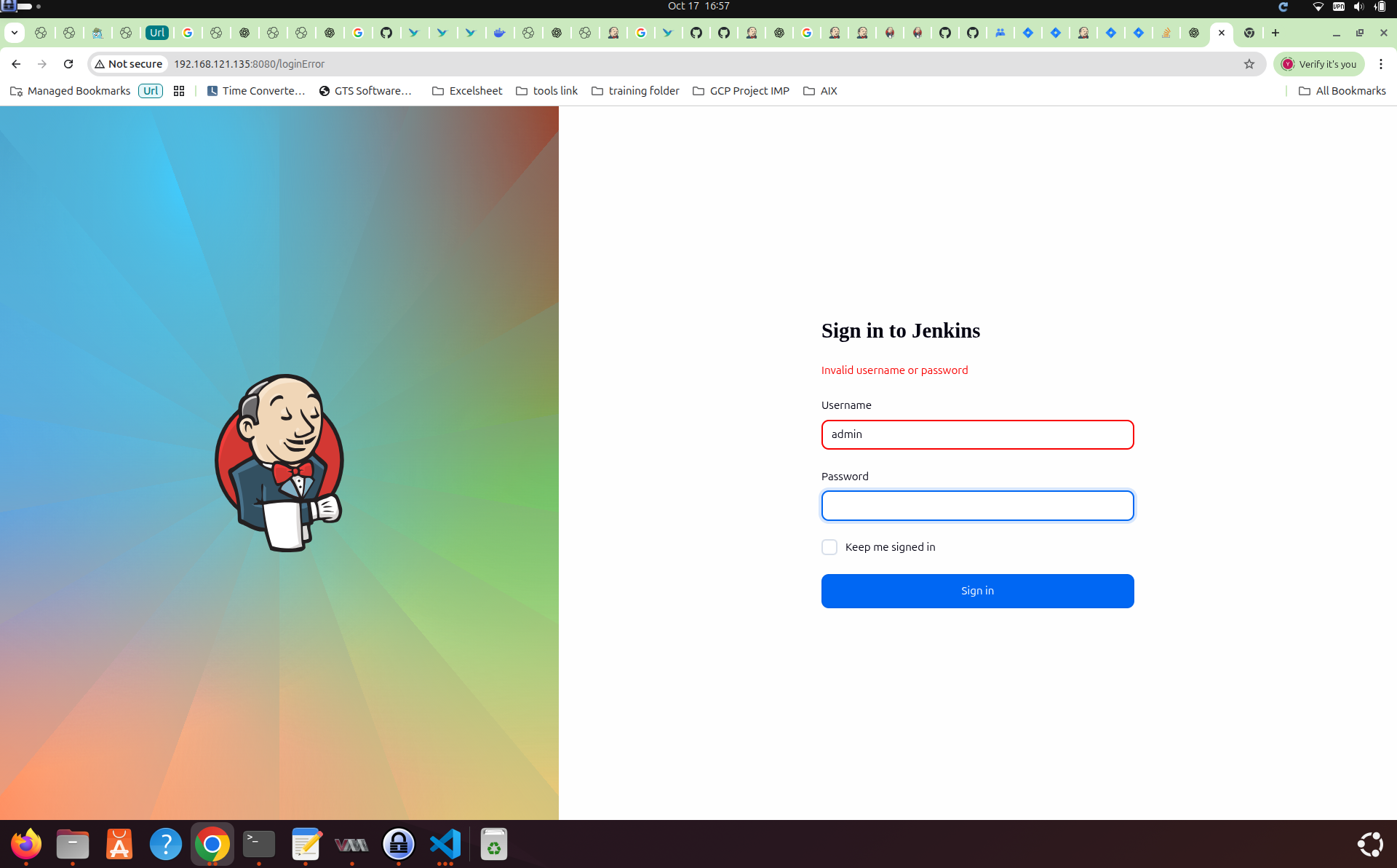
Task: Open Terminal from the dock
Action: [x=259, y=844]
